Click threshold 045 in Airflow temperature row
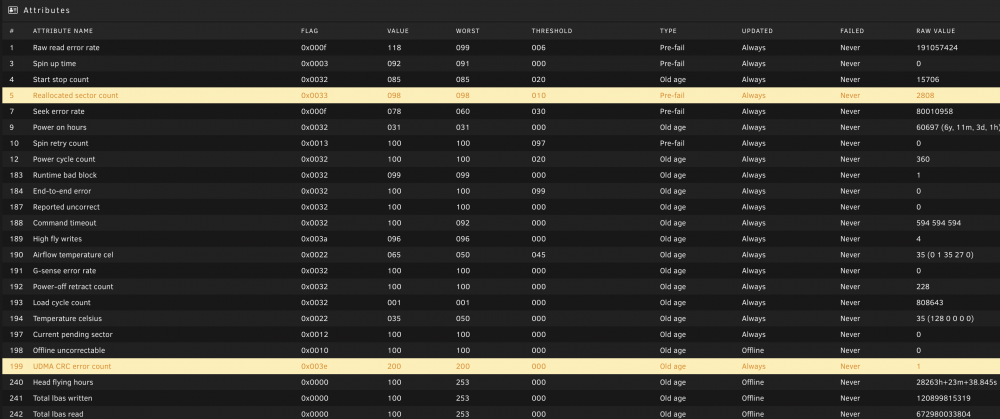The width and height of the screenshot is (1000, 419). point(538,255)
